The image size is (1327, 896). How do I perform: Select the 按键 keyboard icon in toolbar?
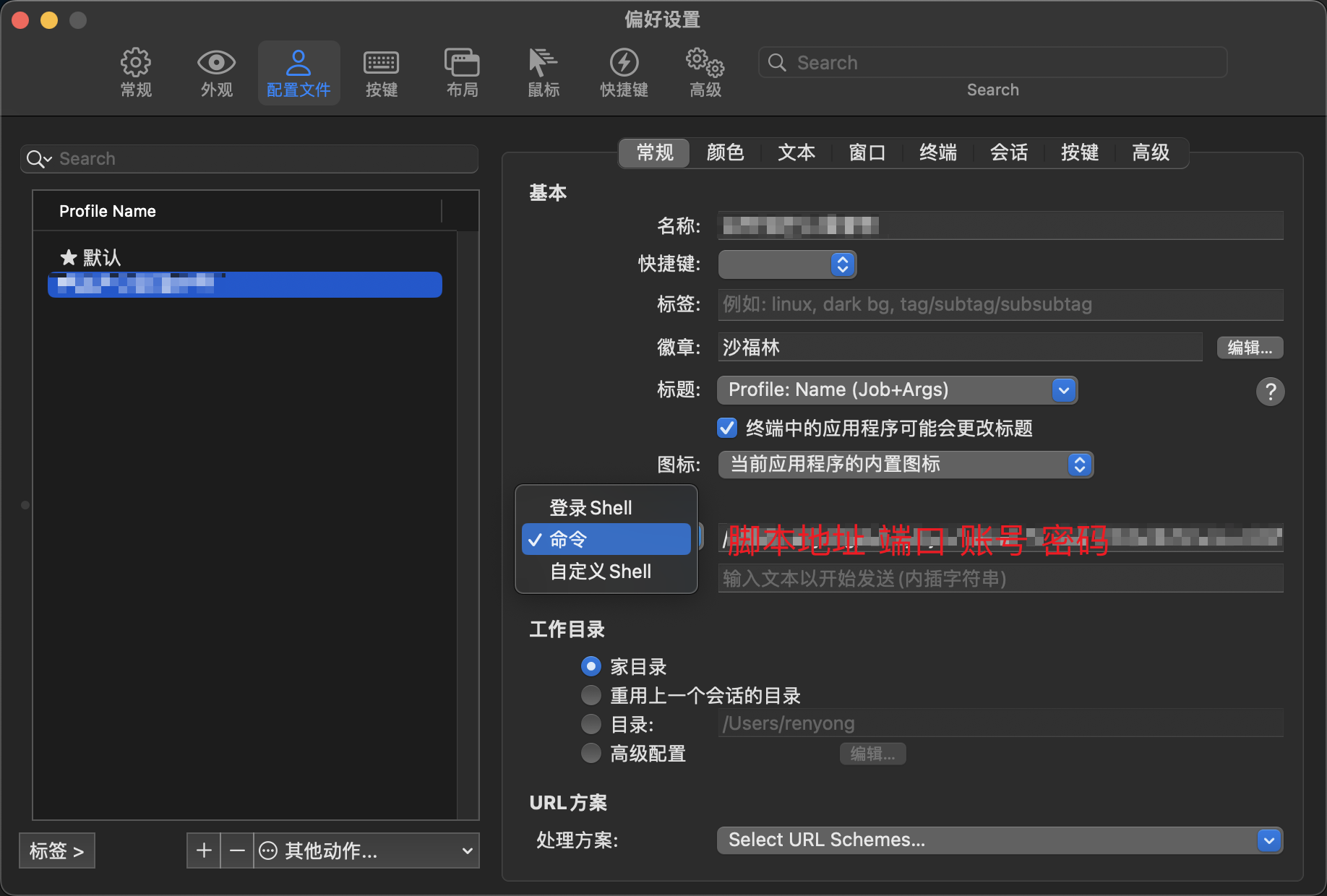381,64
